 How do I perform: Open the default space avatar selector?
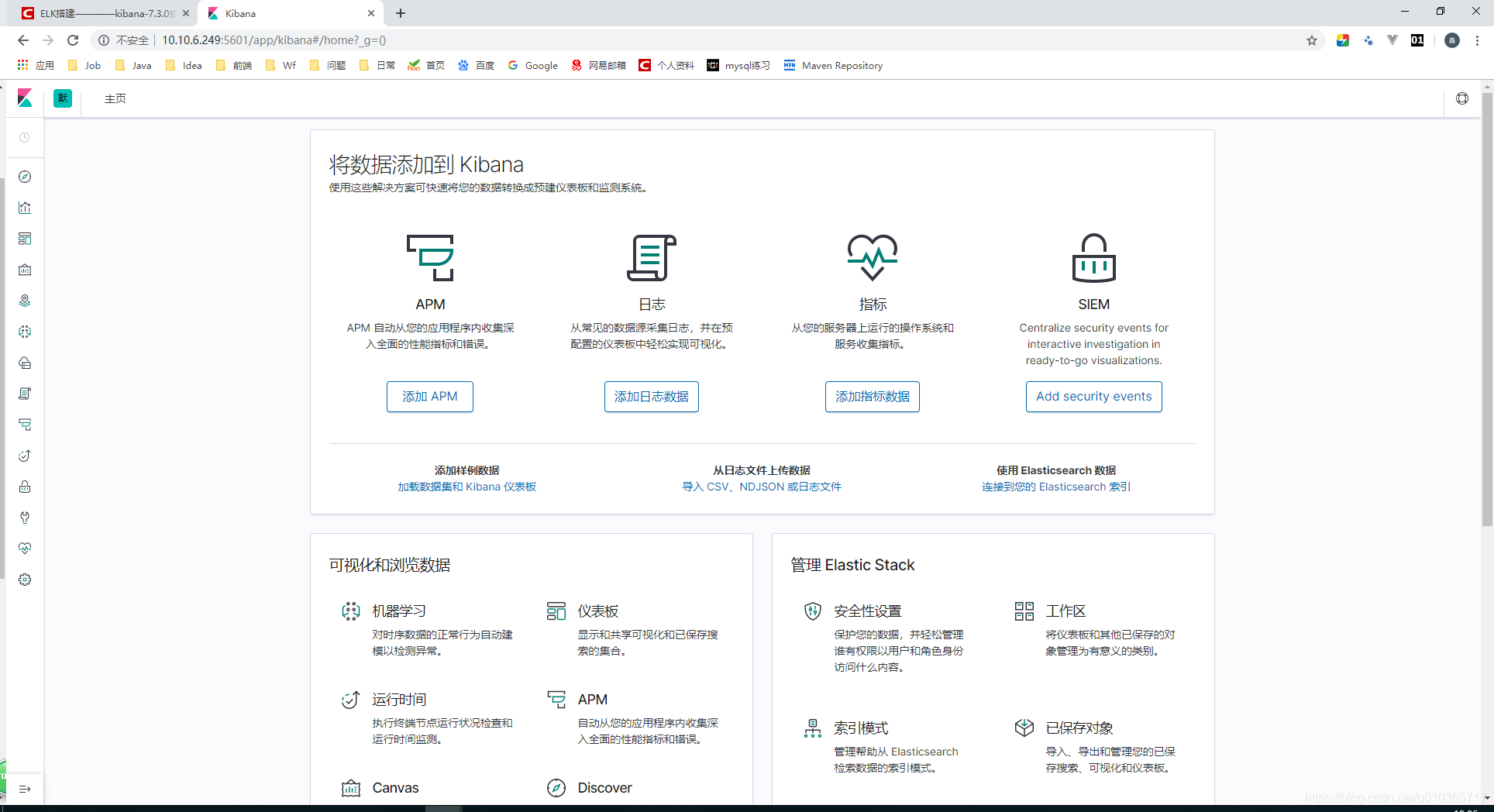[63, 98]
